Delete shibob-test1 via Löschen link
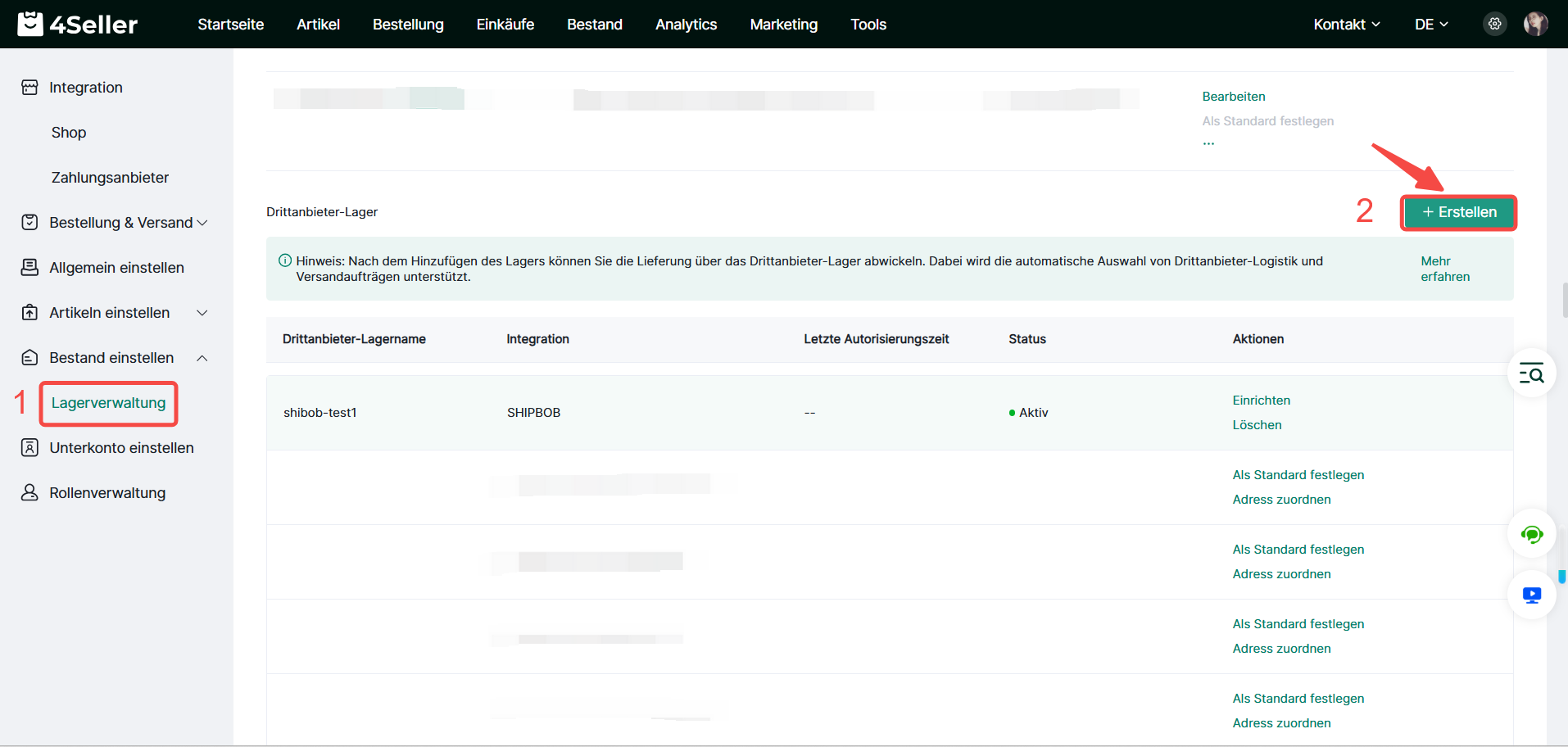 pyautogui.click(x=1257, y=425)
